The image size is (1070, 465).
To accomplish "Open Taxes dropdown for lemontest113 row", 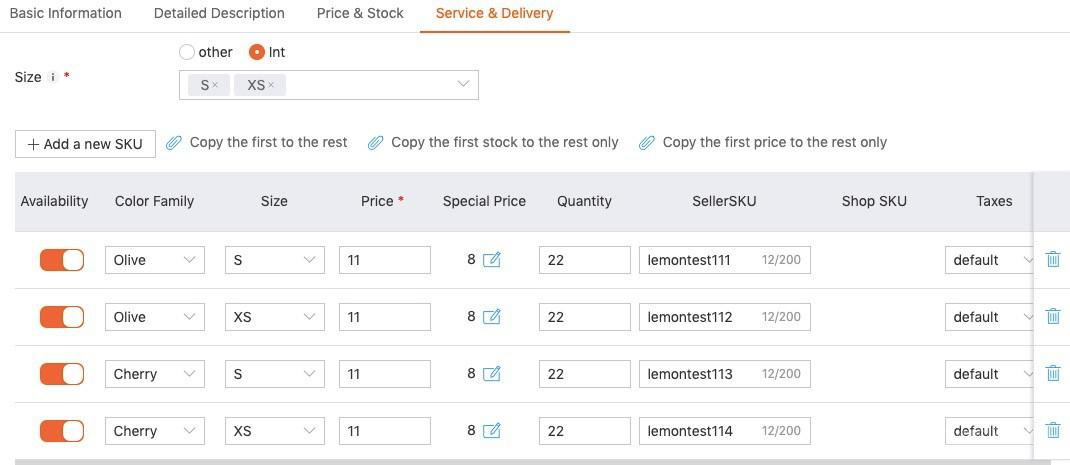I will tap(990, 374).
